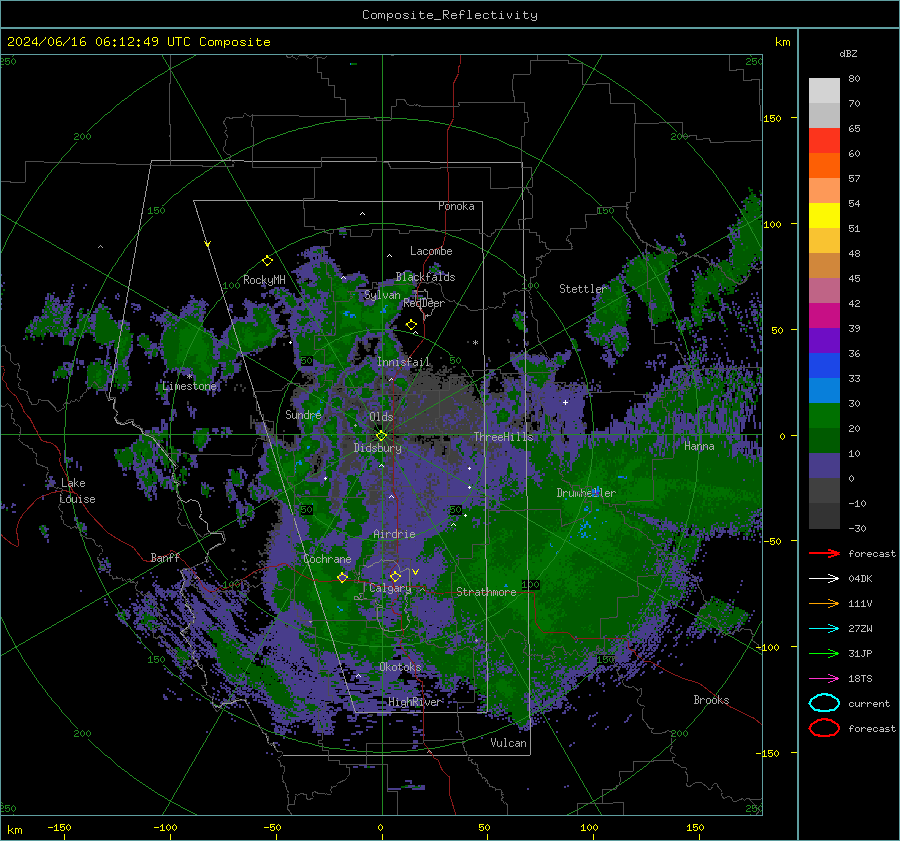Click the Strathmore town label
The height and width of the screenshot is (841, 900).
(x=486, y=592)
